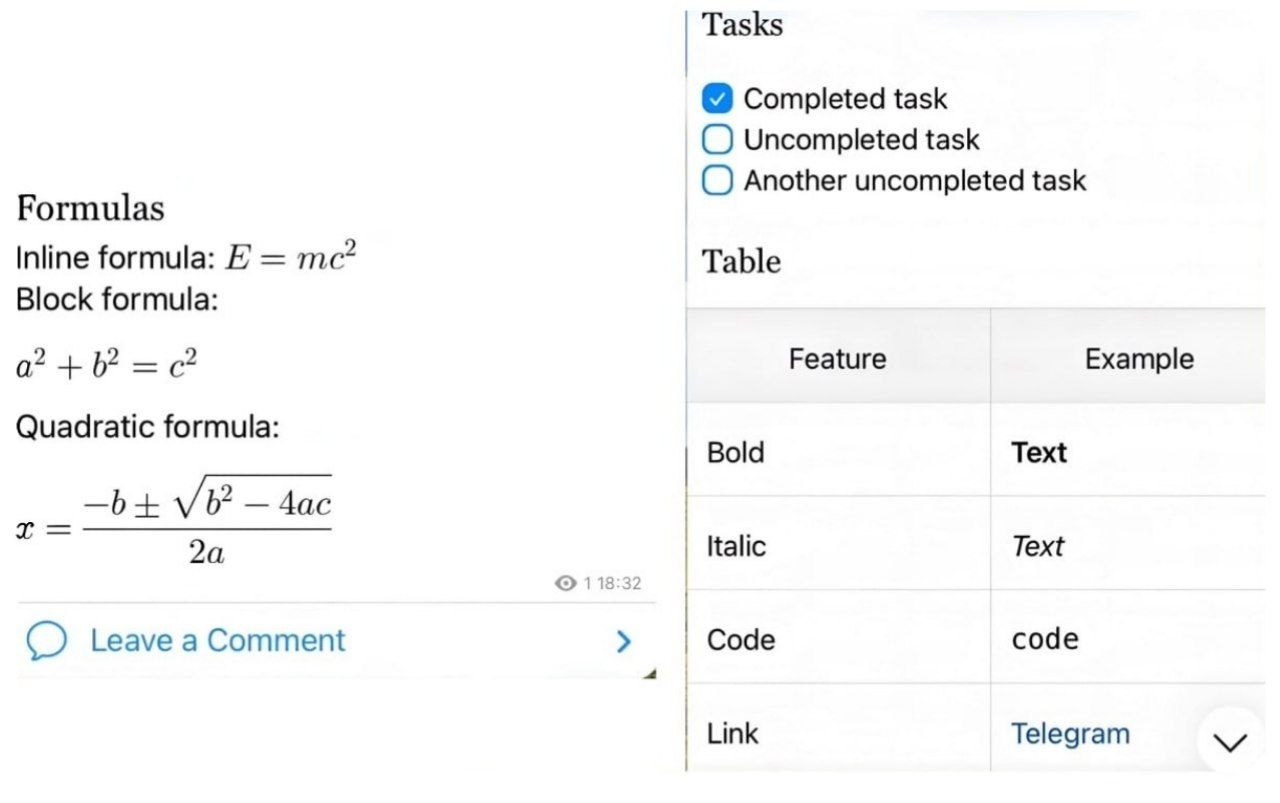
Task: Click the italic Text example cell
Action: (x=1128, y=546)
